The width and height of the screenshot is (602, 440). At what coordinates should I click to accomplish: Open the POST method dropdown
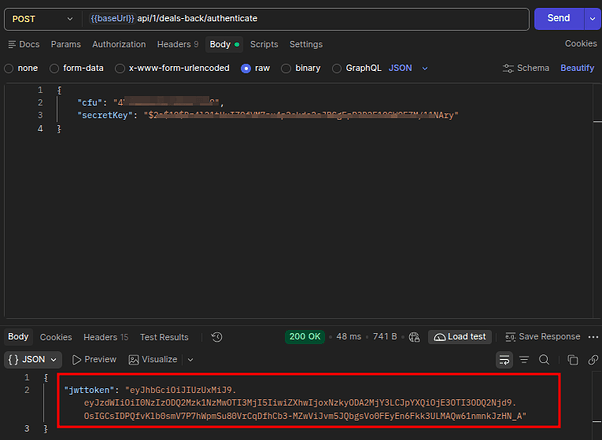[42, 19]
